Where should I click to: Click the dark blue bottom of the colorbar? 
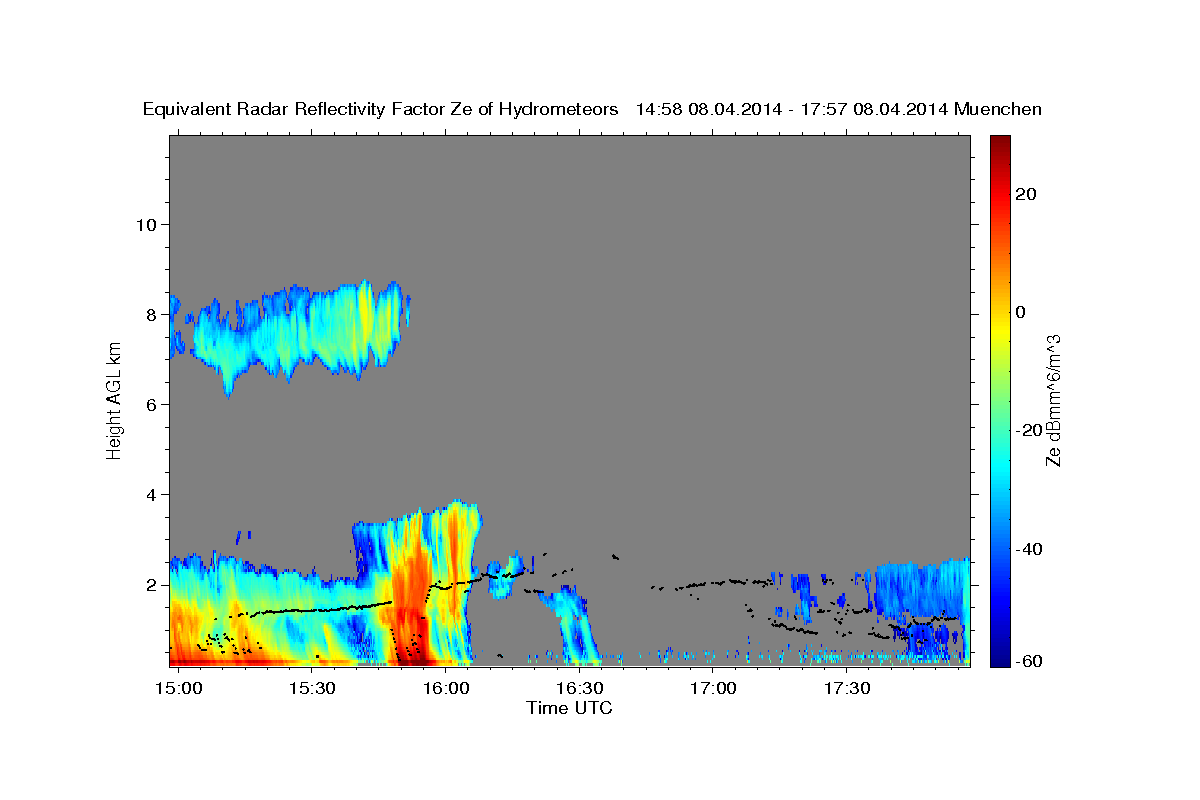(x=999, y=656)
